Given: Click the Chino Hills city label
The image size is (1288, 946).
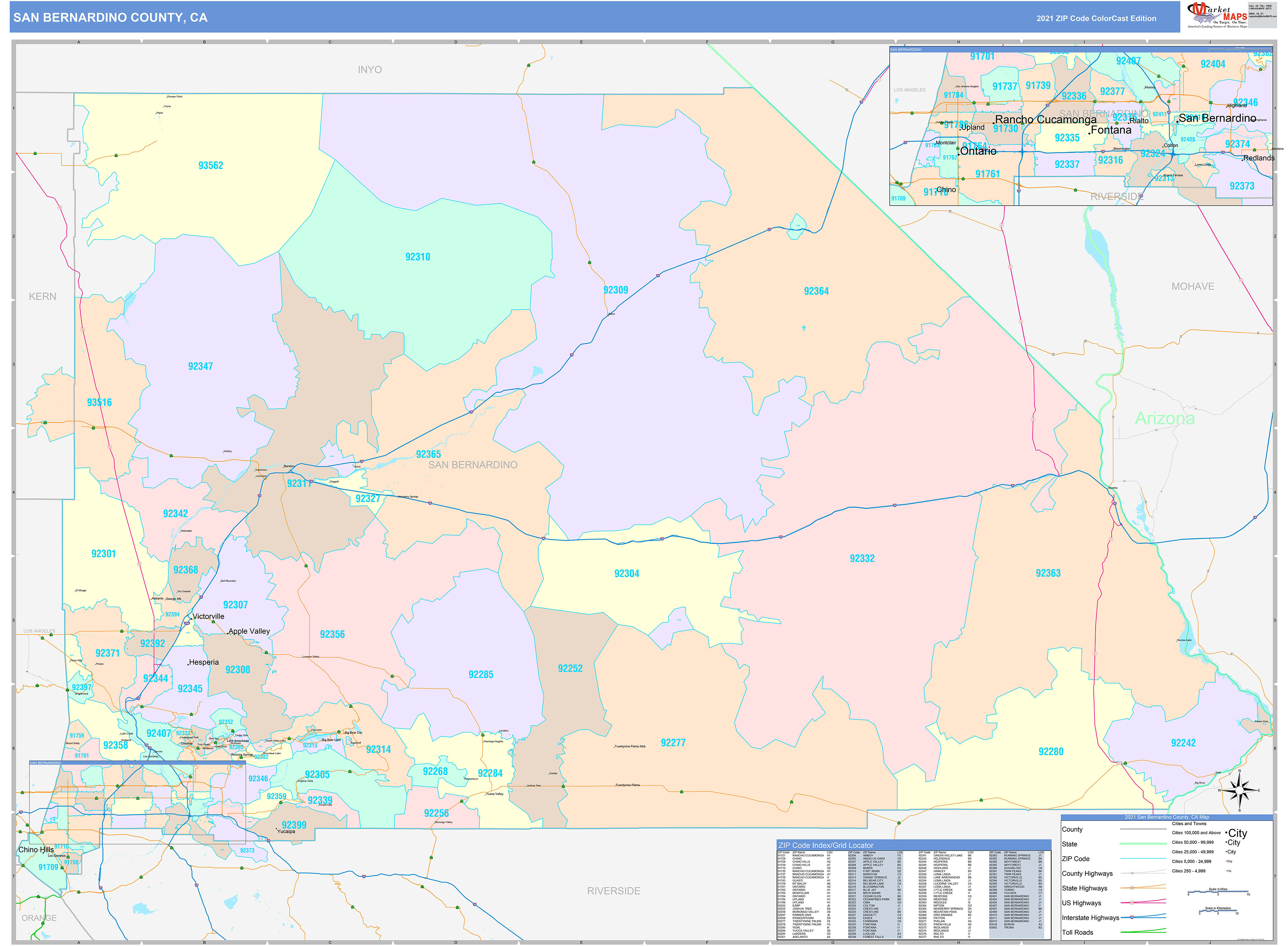Looking at the screenshot, I should click(x=36, y=850).
